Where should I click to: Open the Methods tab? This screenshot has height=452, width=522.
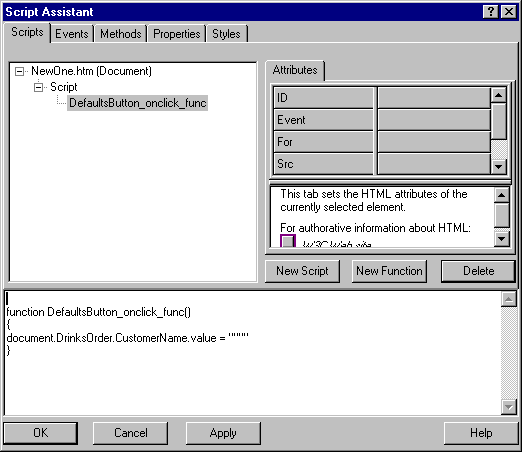click(121, 34)
